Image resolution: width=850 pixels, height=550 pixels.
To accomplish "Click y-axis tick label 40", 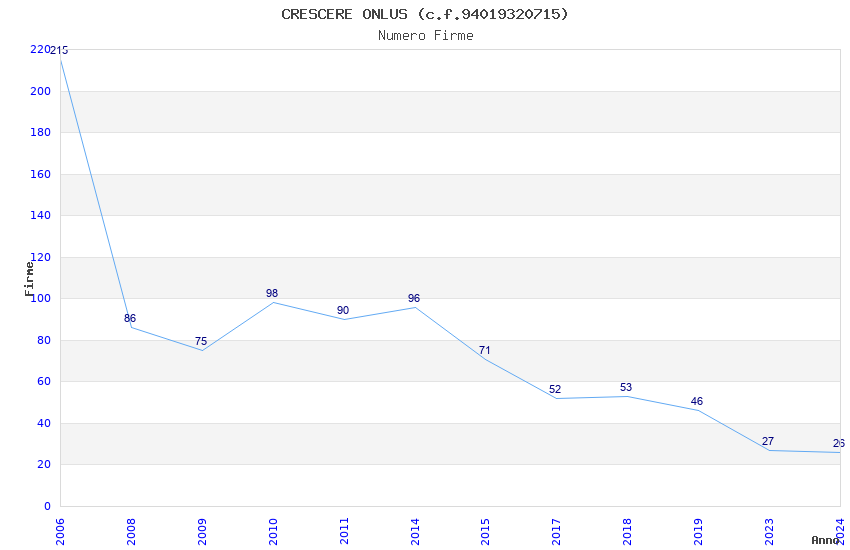I will [44, 424].
